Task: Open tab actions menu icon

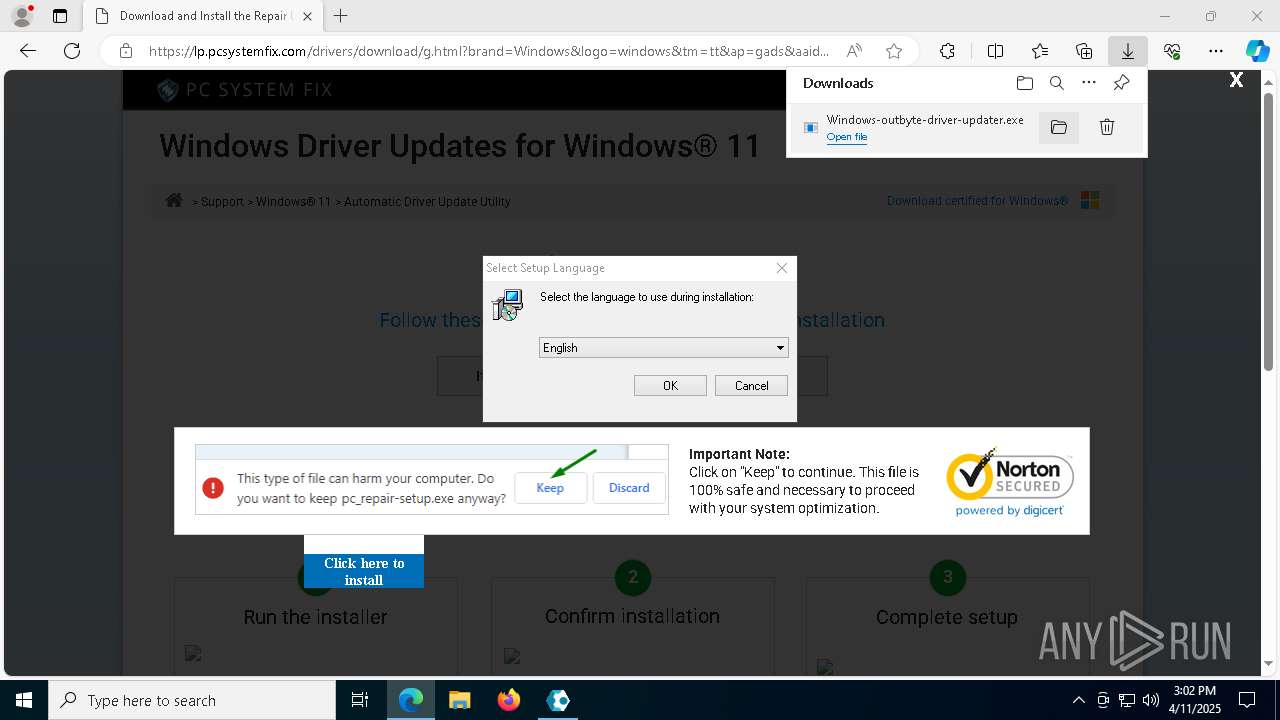Action: [x=60, y=16]
